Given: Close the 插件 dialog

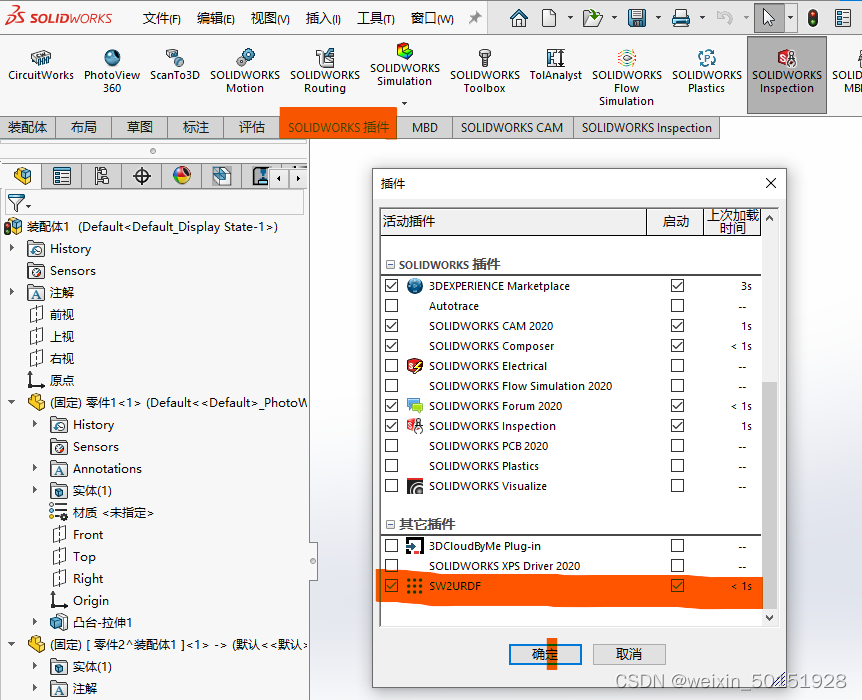Looking at the screenshot, I should point(771,183).
